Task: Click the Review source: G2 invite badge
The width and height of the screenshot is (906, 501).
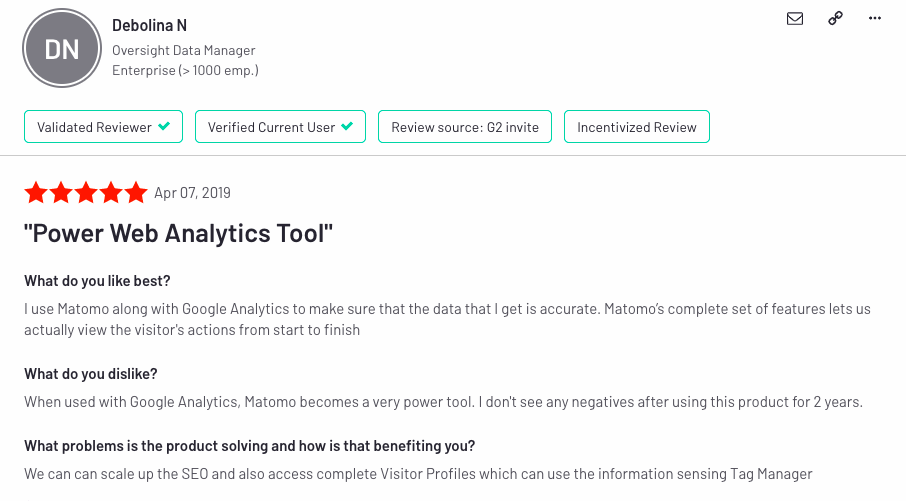Action: [x=465, y=127]
